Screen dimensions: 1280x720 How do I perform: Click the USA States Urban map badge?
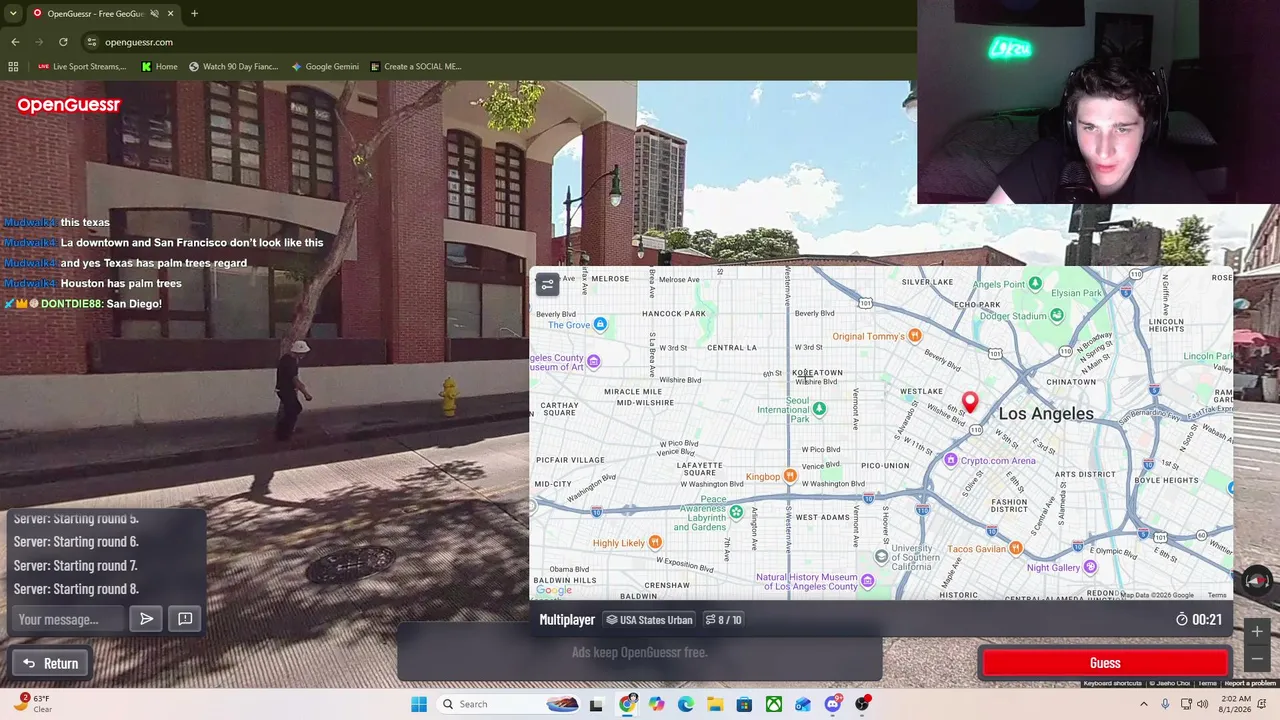pos(649,620)
